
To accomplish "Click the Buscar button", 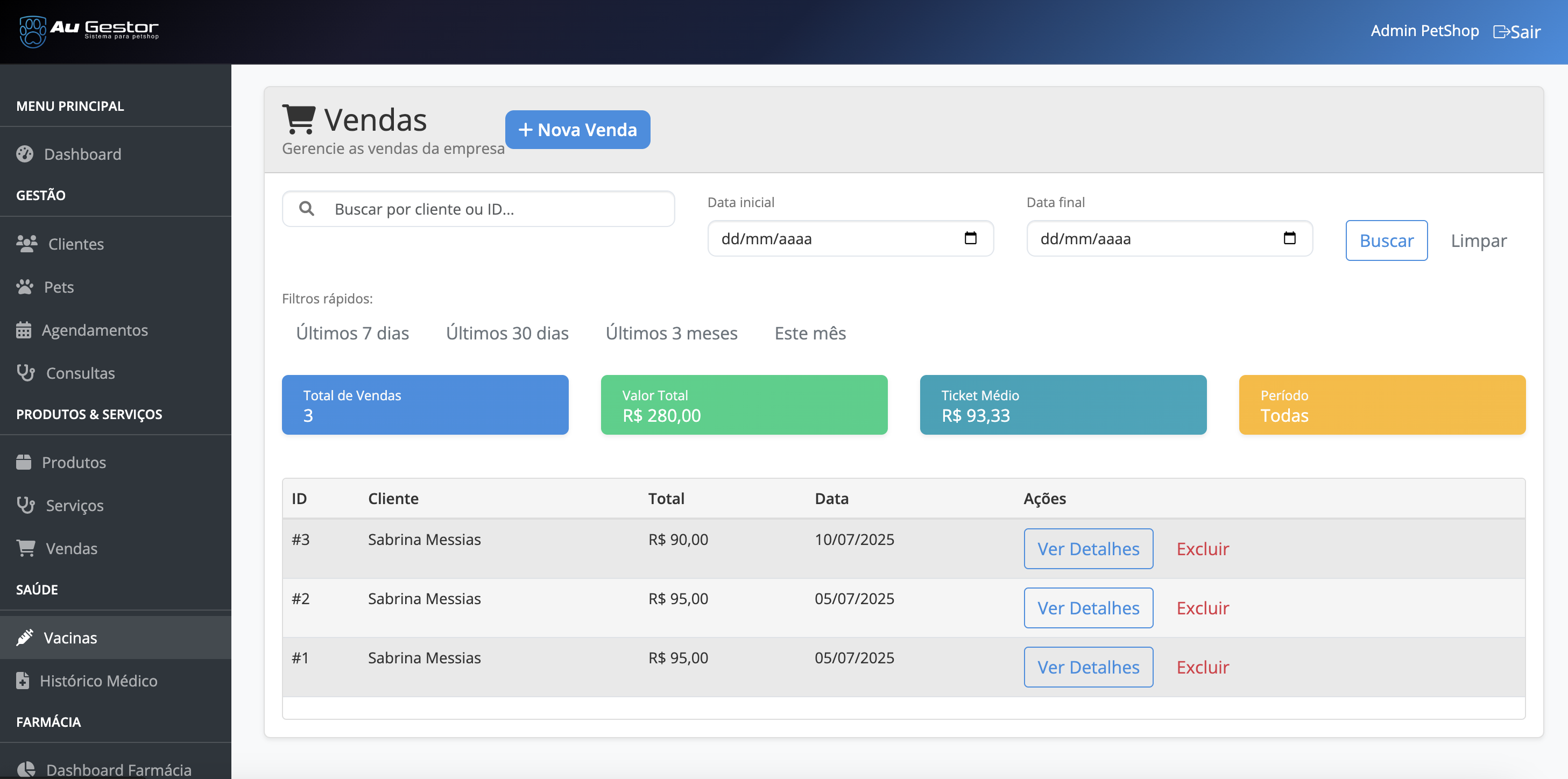I will [x=1386, y=240].
